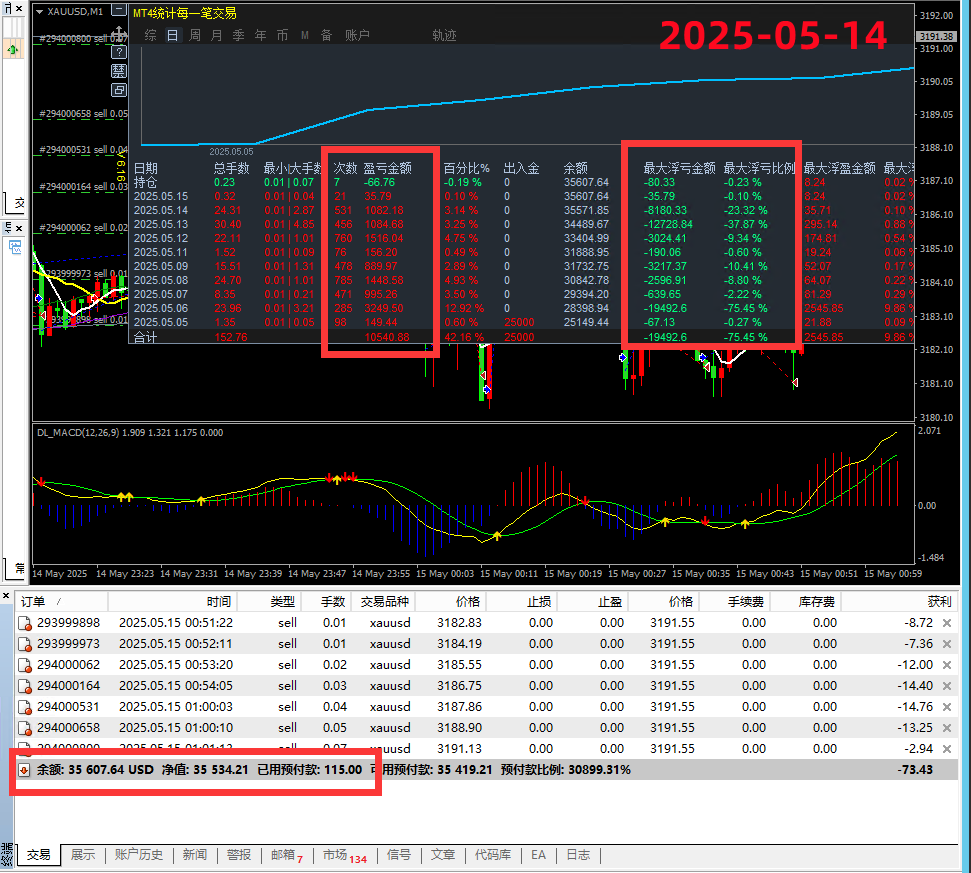The height and width of the screenshot is (873, 971).
Task: Close the left navigator pane with its X
Action: (19, 228)
